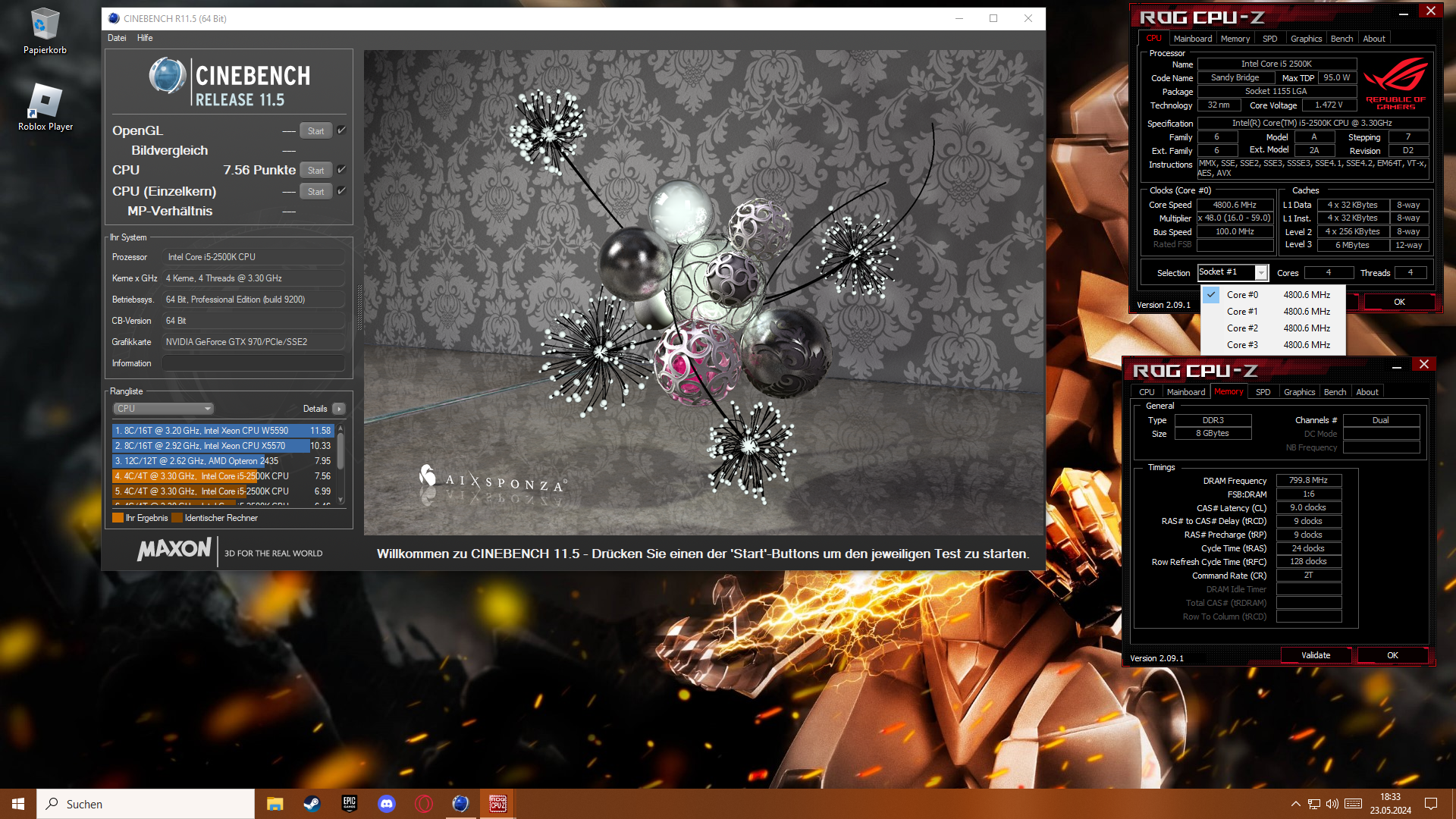The height and width of the screenshot is (819, 1456).
Task: Click the Cinebench globe logo icon
Action: pos(167,76)
